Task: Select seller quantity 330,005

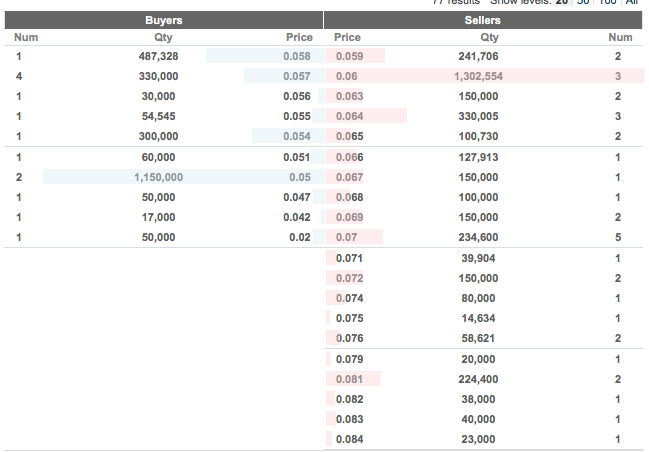Action: 478,116
